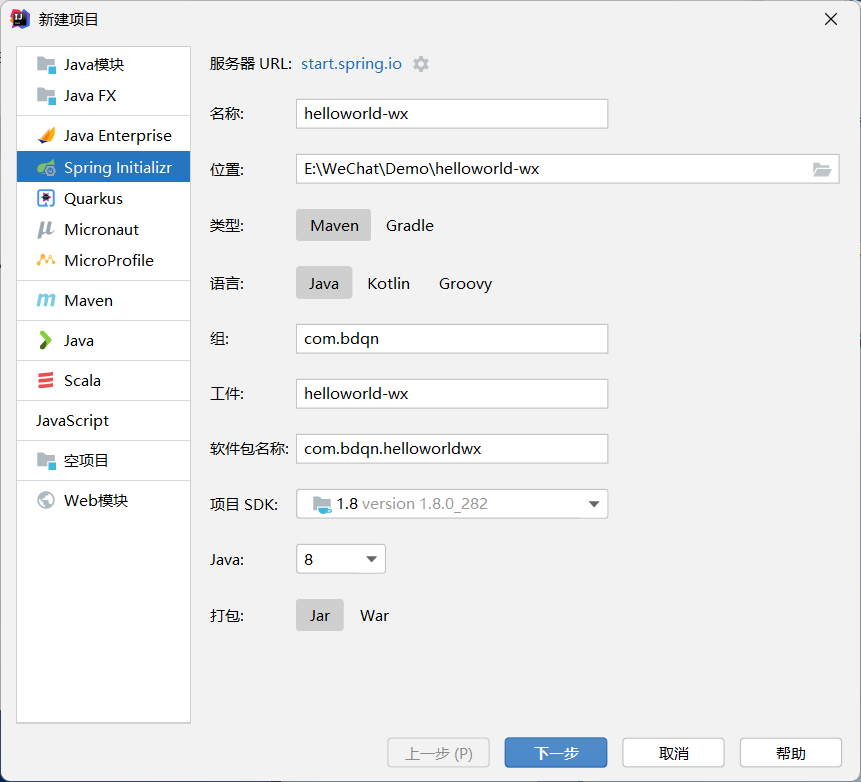The width and height of the screenshot is (861, 782).
Task: Click the red Scala icon
Action: pos(46,380)
